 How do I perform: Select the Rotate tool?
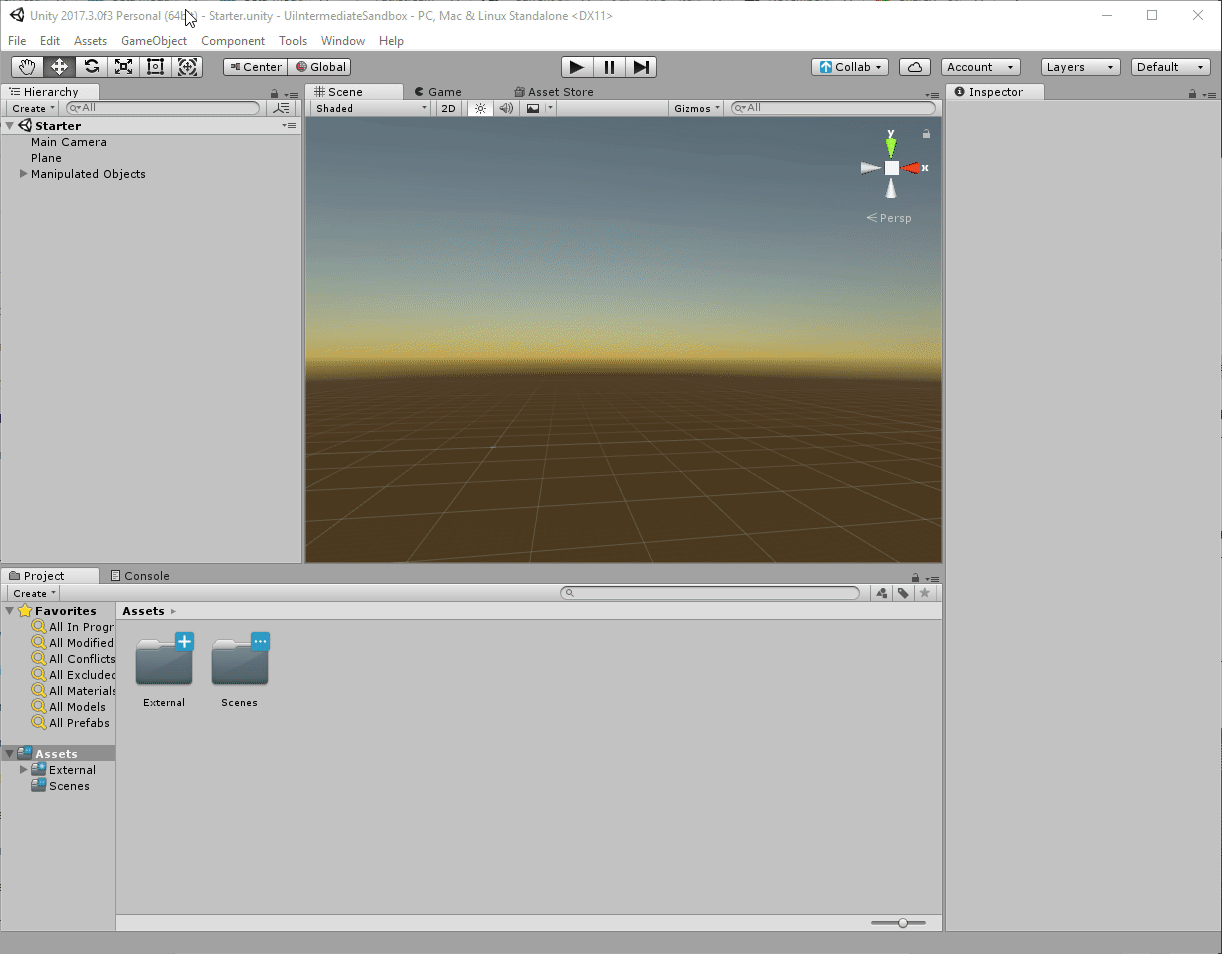coord(91,67)
